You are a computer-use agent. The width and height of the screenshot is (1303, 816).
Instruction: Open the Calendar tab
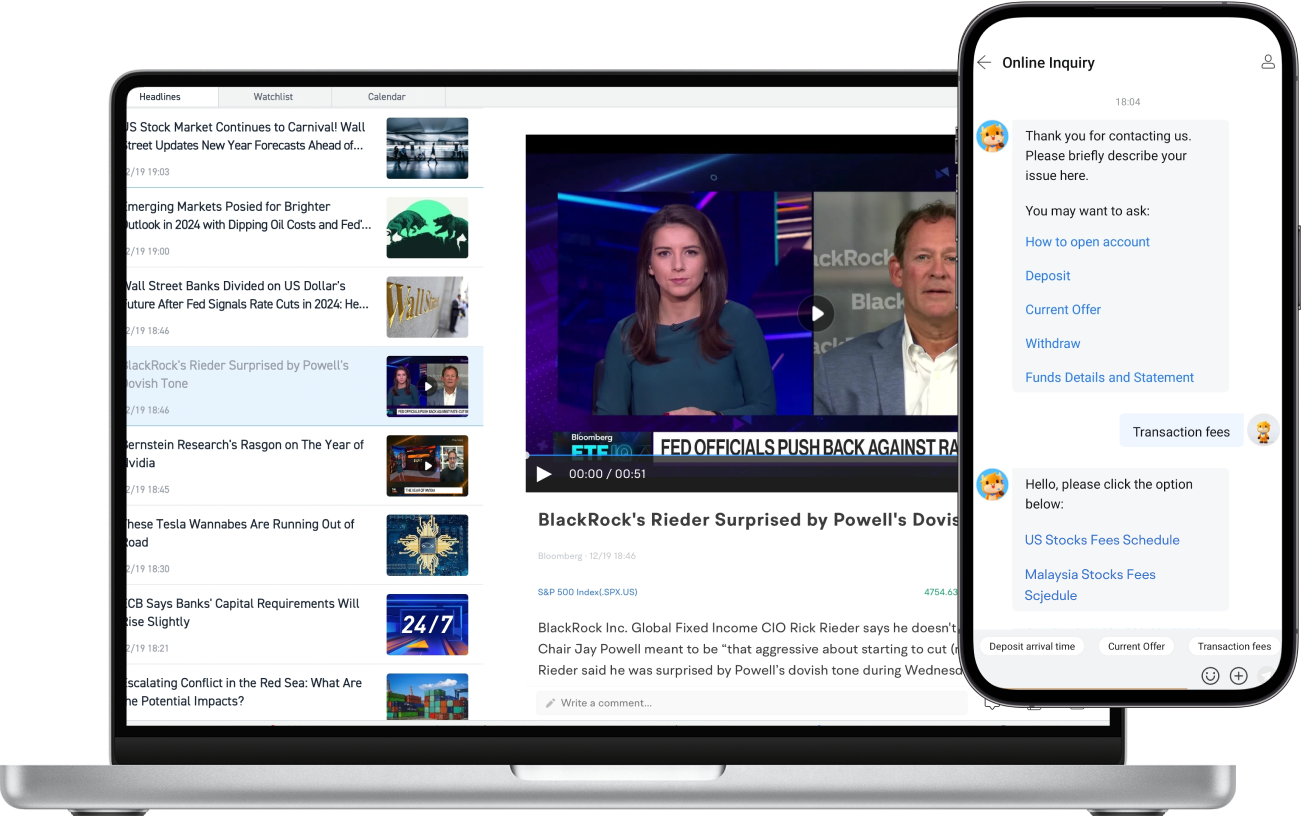[387, 97]
